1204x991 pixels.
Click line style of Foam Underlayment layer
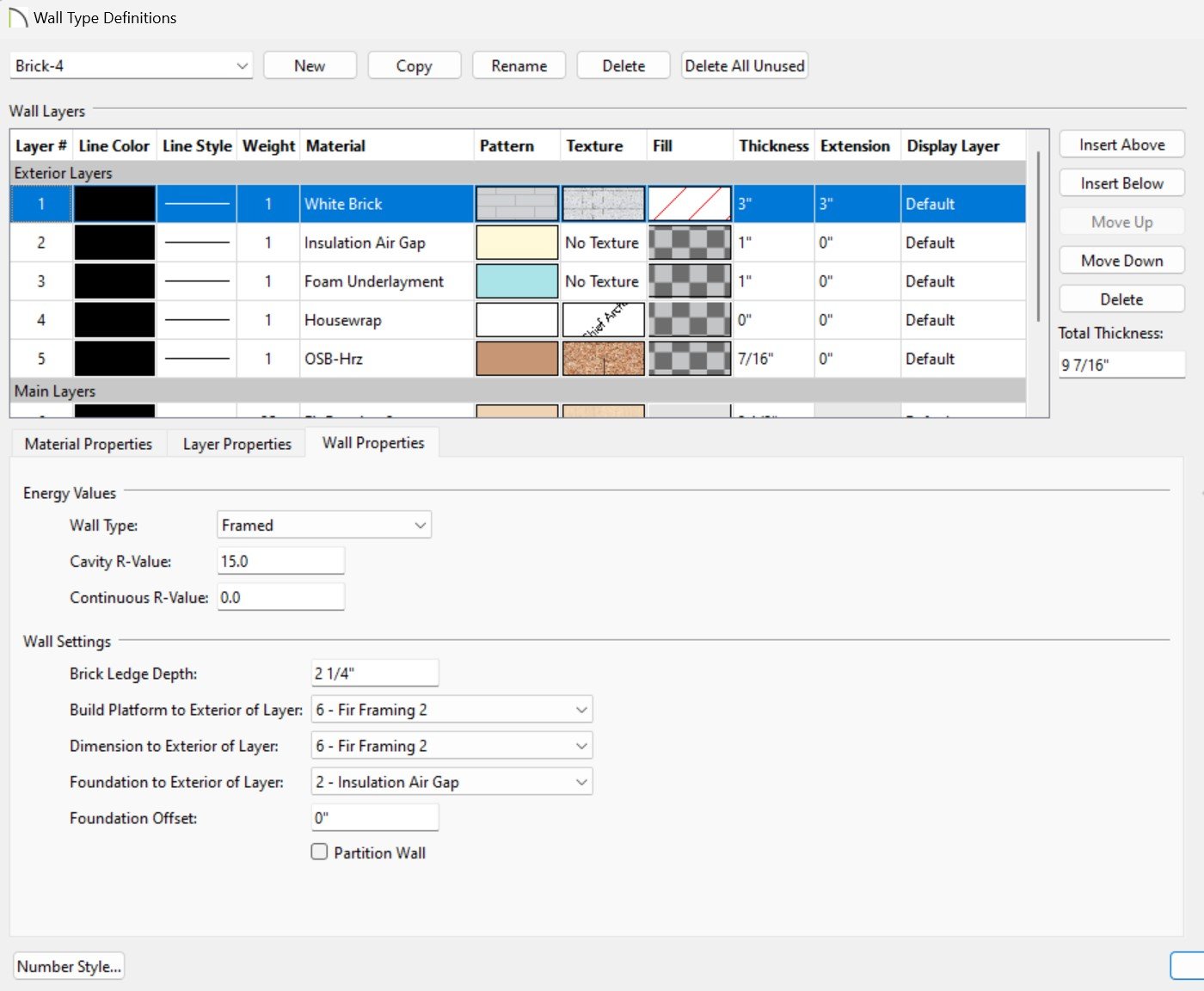[x=197, y=281]
